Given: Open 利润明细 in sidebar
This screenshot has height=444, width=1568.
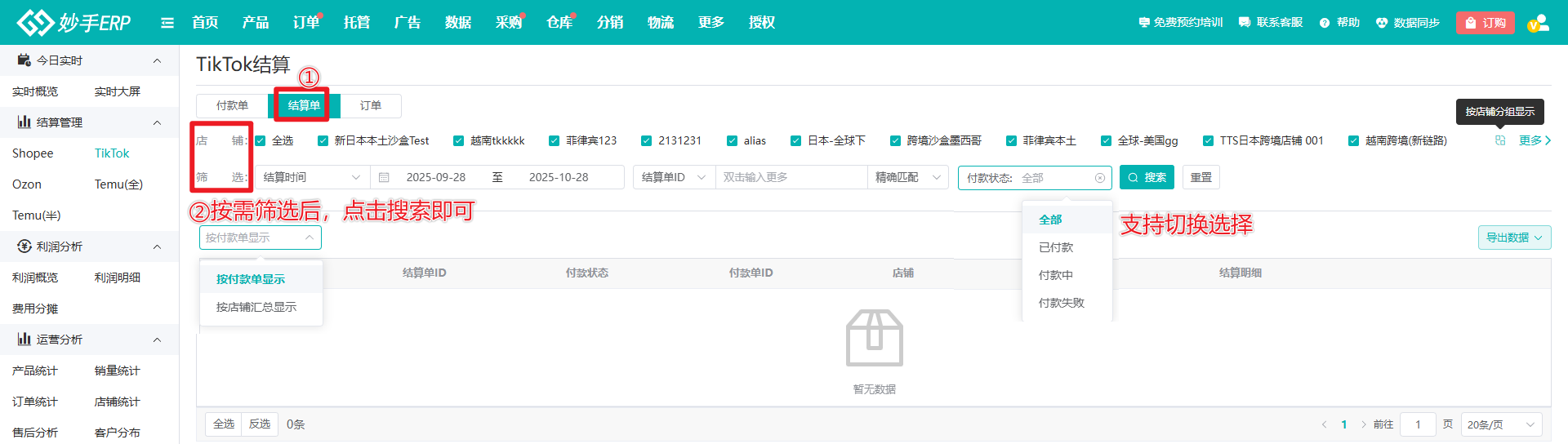Looking at the screenshot, I should coord(118,277).
